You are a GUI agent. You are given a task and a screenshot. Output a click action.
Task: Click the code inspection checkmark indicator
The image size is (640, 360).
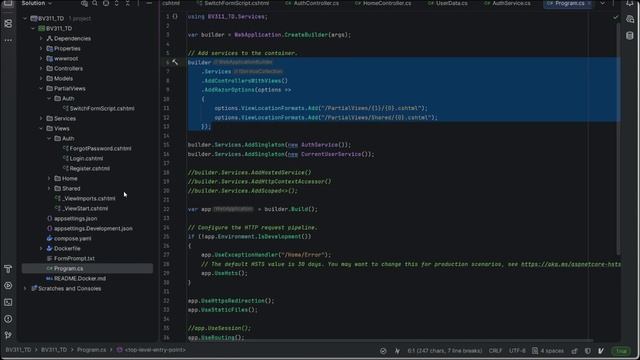pos(616,17)
